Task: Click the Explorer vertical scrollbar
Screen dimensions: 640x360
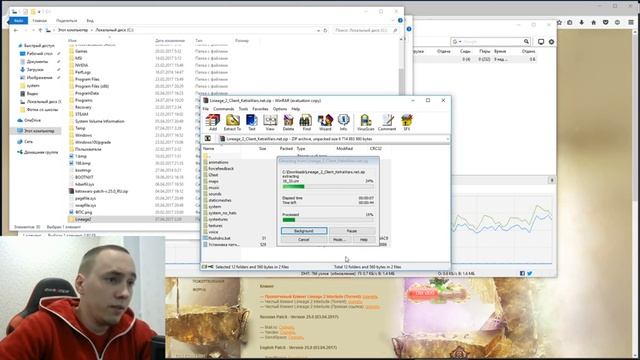Action: point(402,135)
